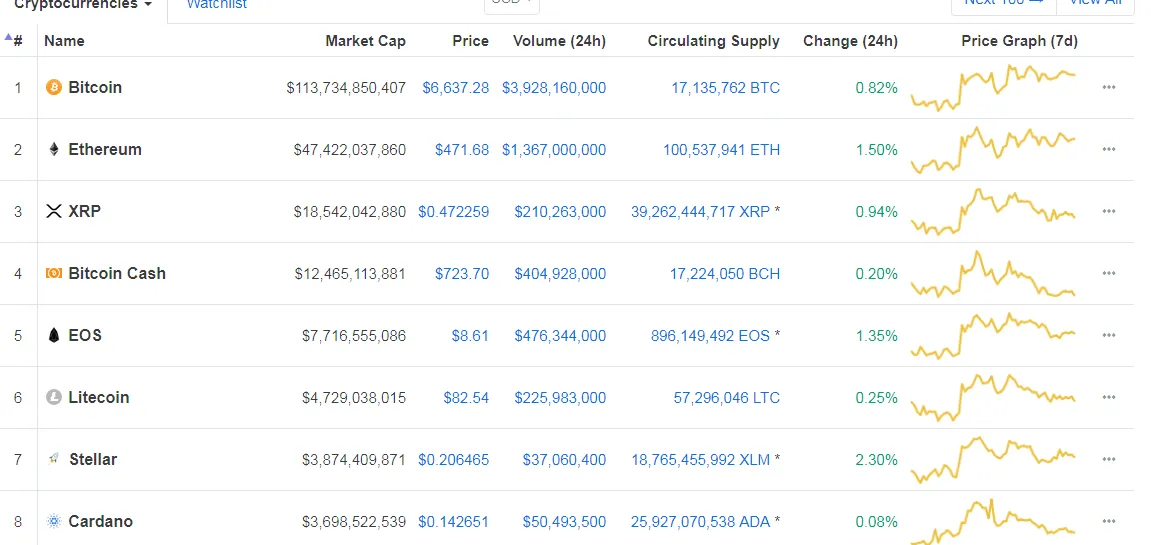Open the more-options dots for Bitcoin Cash row
This screenshot has width=1165, height=545.
1109,273
